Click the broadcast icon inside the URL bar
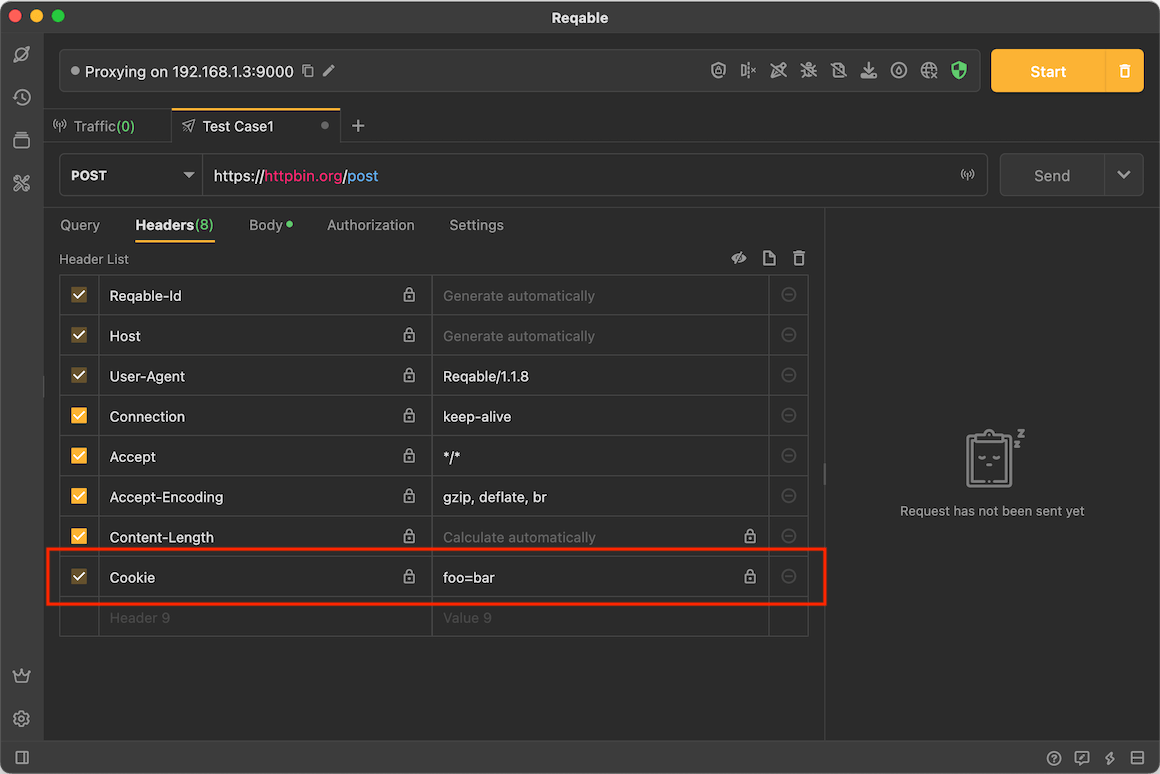1160x774 pixels. point(967,175)
